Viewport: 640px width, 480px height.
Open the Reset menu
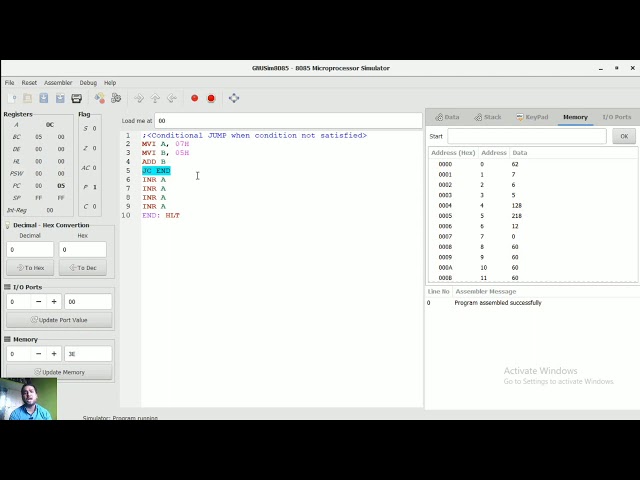(x=29, y=82)
